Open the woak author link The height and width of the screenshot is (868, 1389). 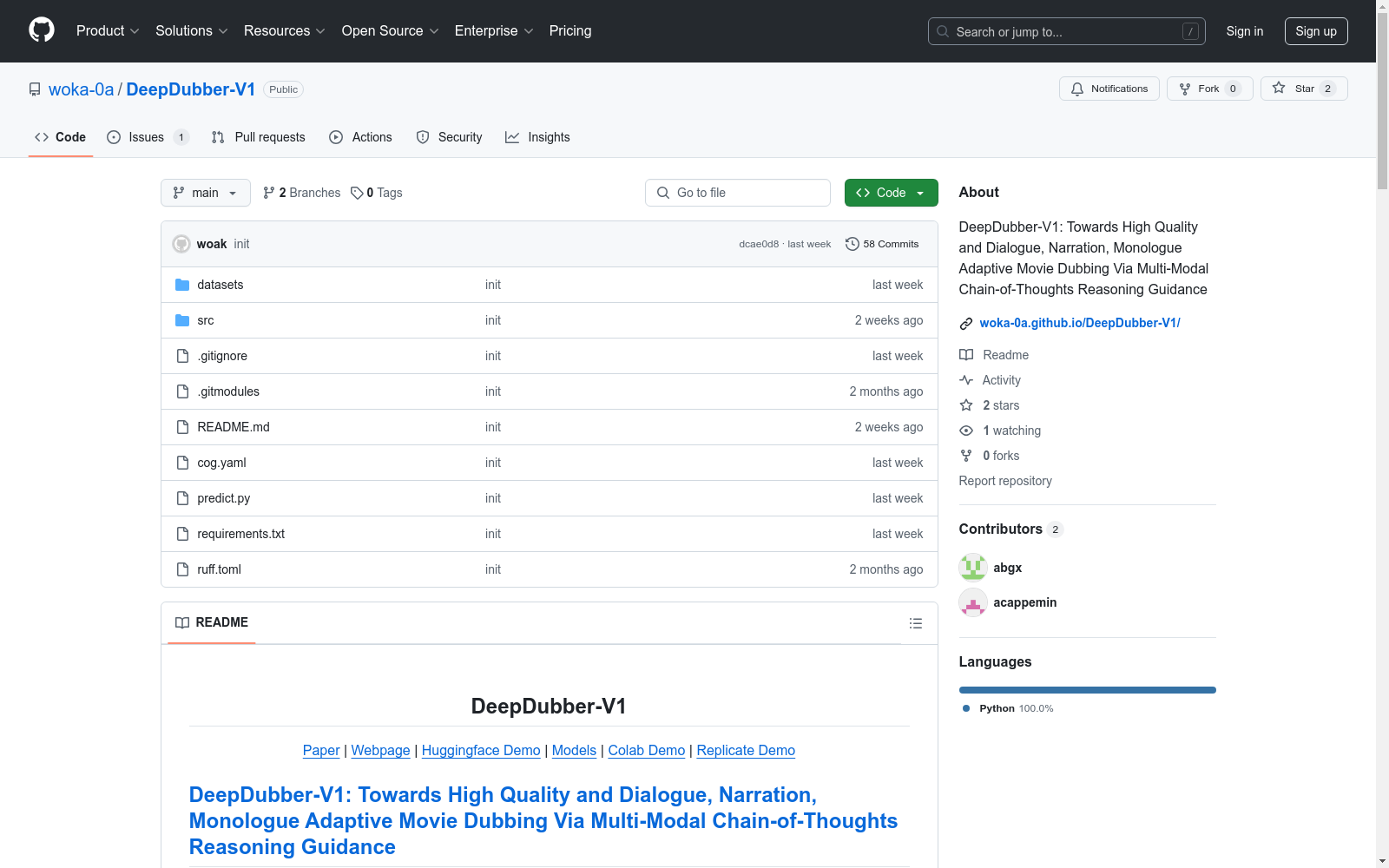pyautogui.click(x=212, y=244)
